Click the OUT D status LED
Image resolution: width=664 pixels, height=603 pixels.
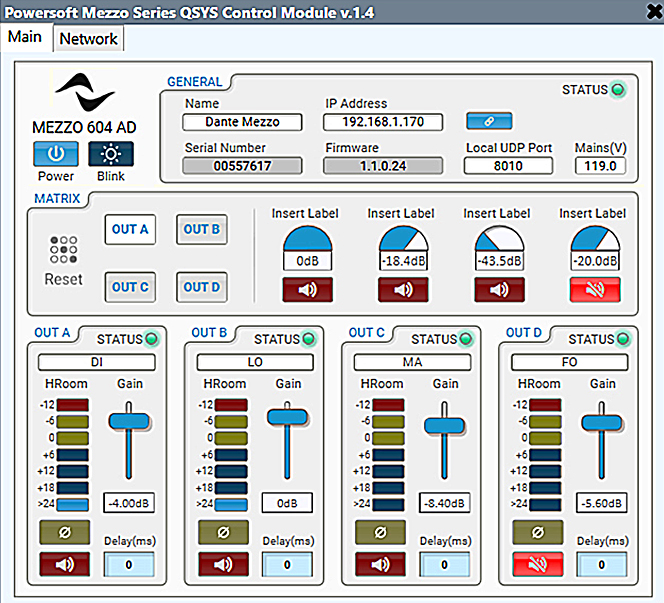click(x=623, y=339)
